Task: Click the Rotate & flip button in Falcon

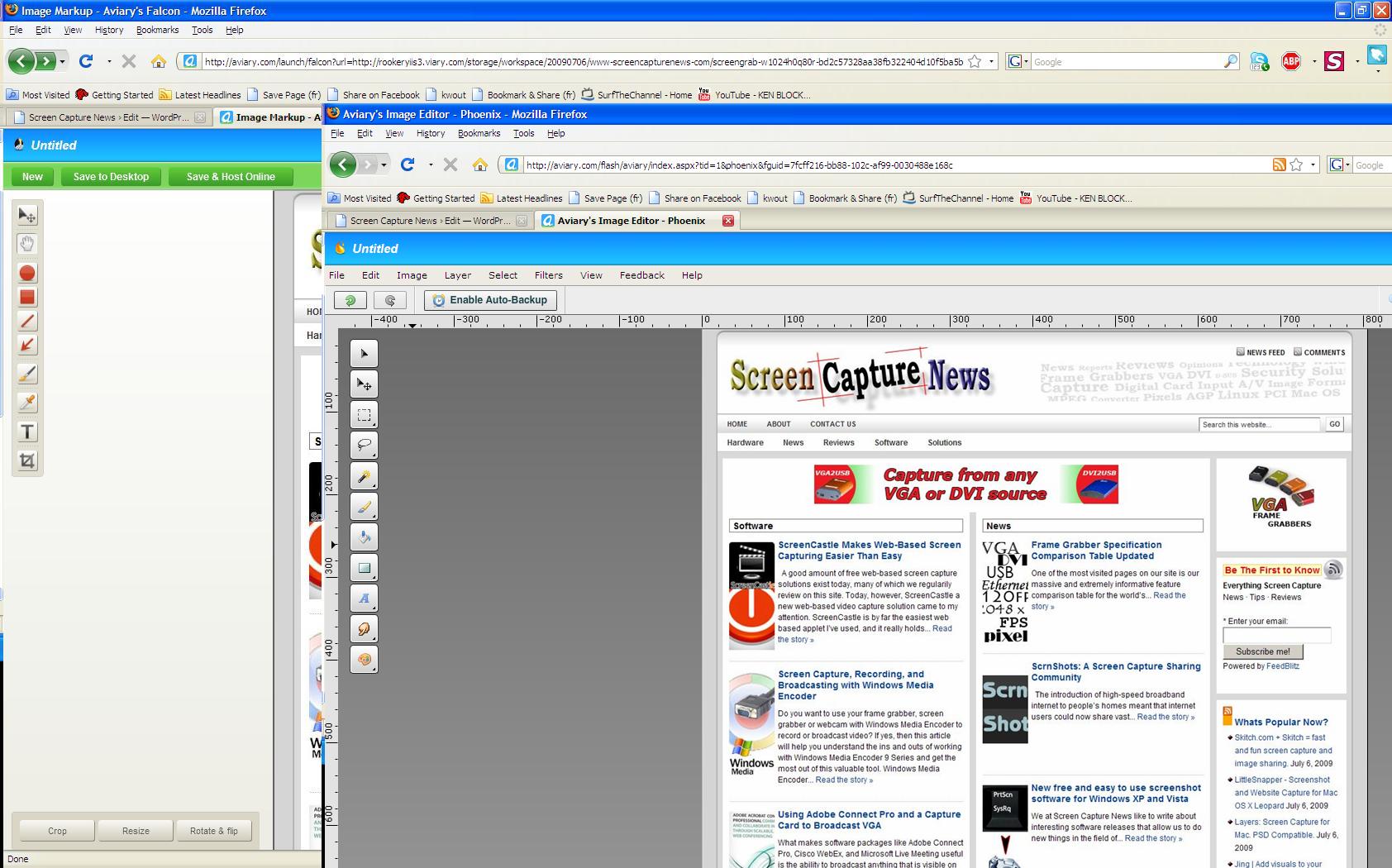Action: click(214, 831)
